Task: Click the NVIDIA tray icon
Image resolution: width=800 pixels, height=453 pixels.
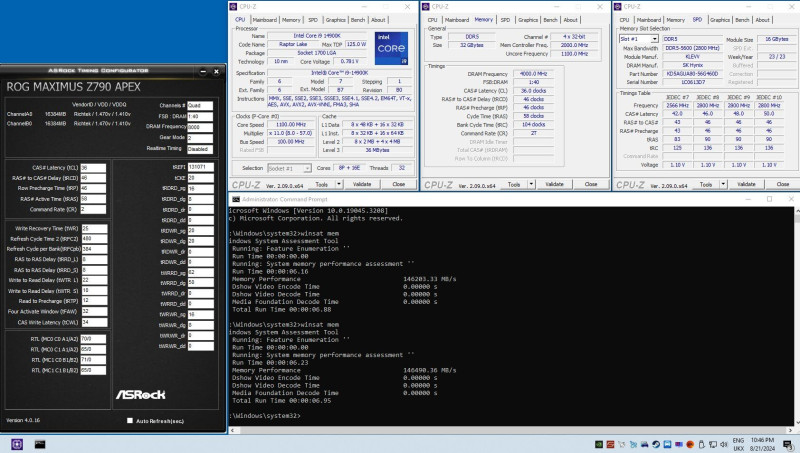Action: pos(599,444)
